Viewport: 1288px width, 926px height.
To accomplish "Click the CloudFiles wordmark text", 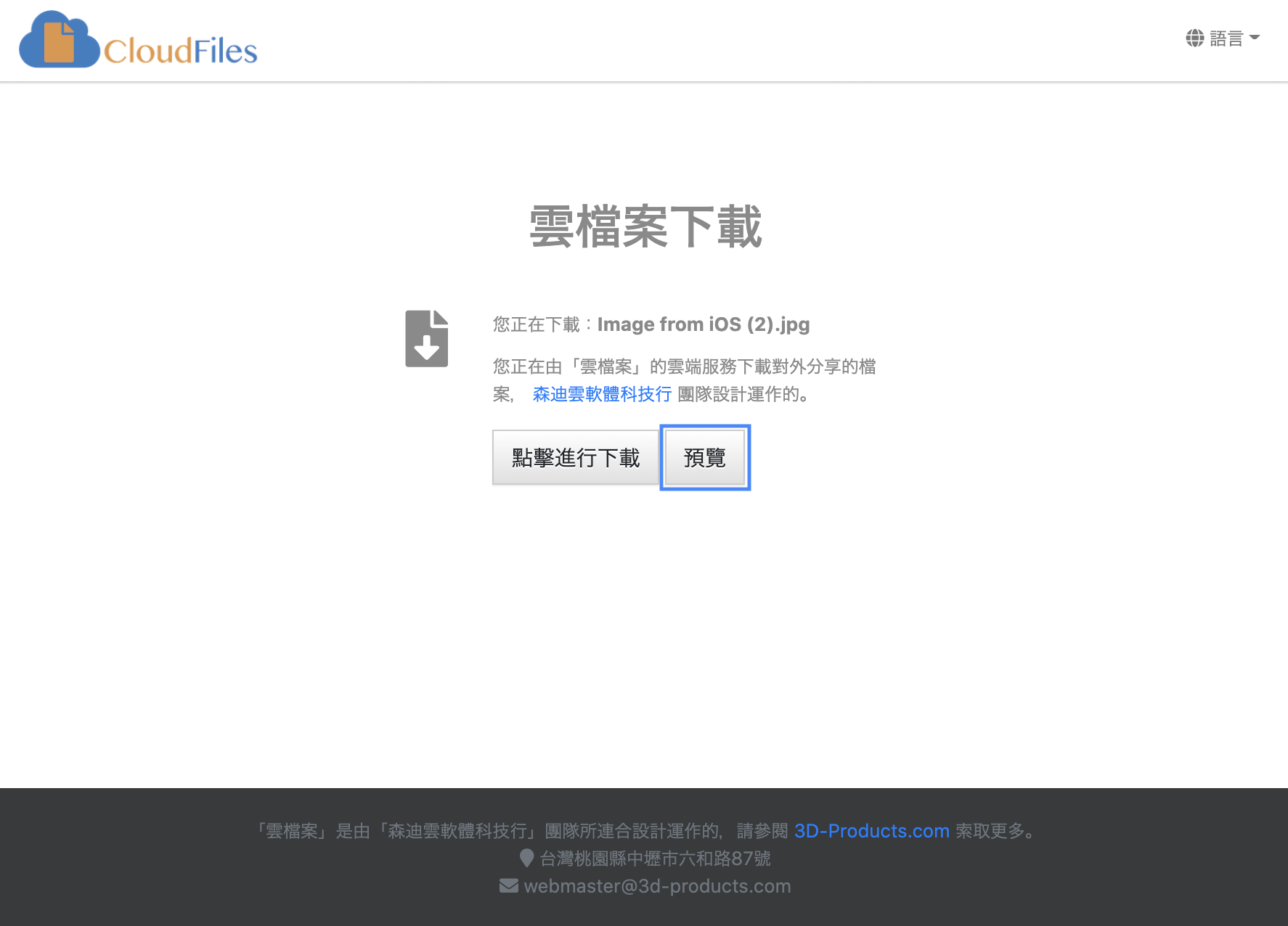I will pos(180,52).
